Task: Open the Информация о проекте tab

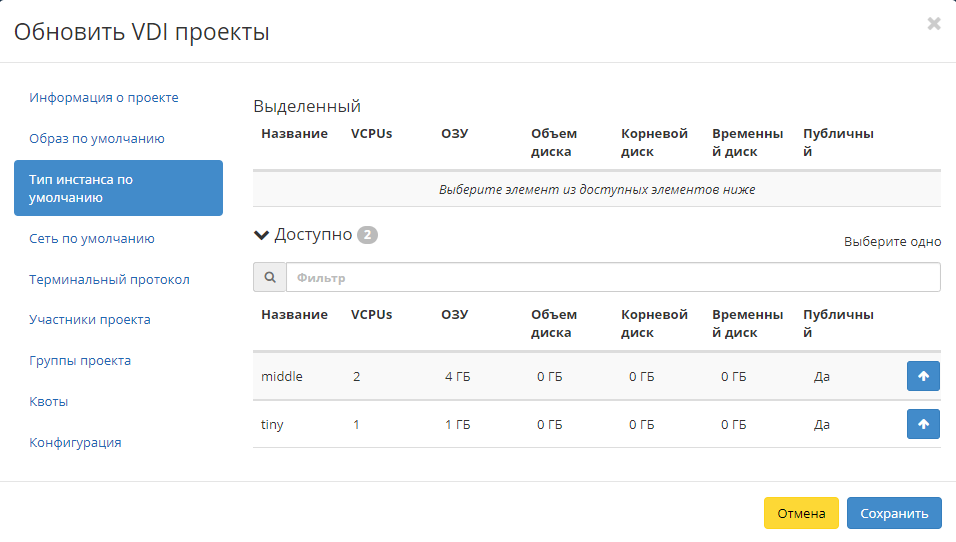Action: [104, 98]
